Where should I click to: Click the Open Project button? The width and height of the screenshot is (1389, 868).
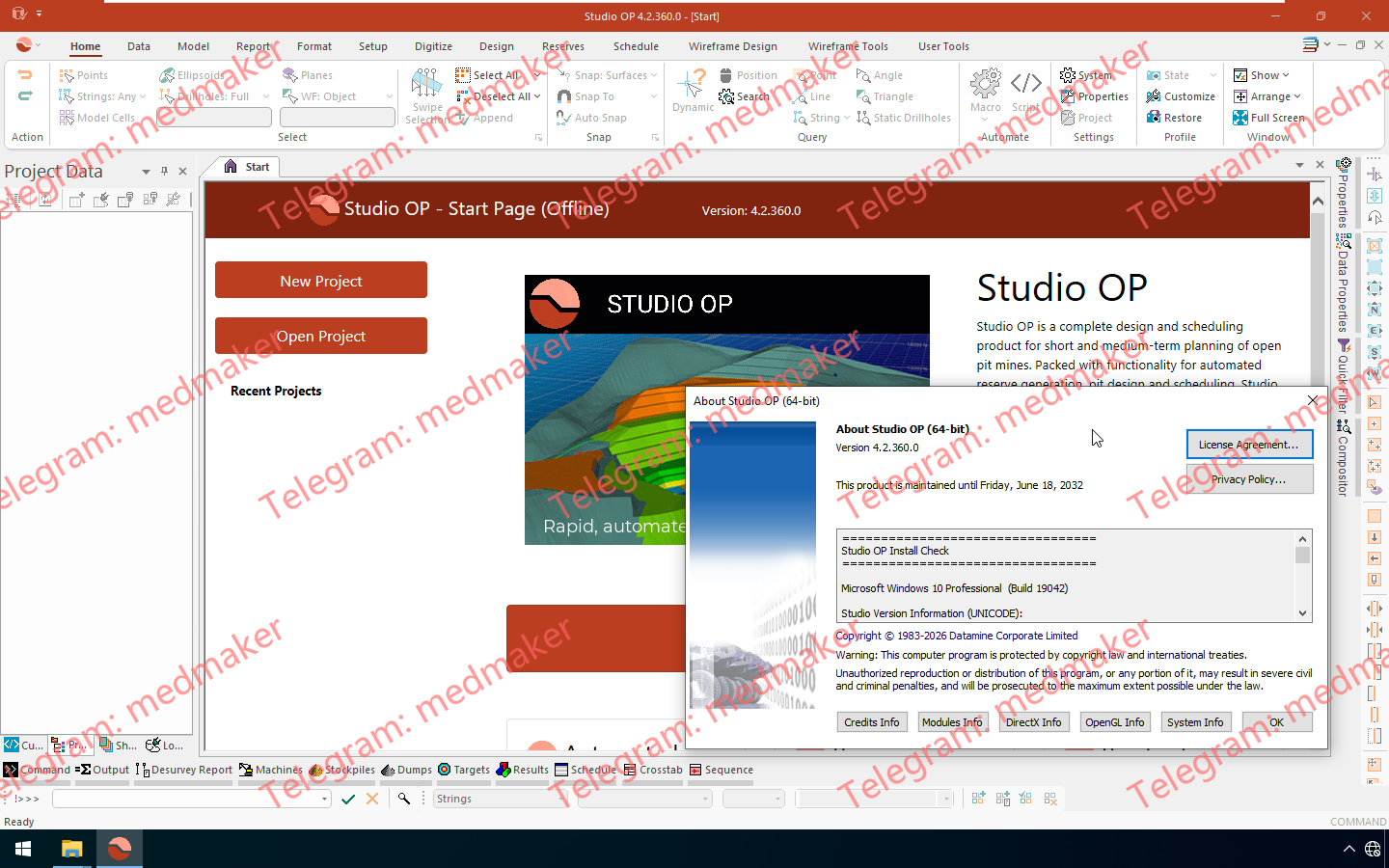pos(321,336)
